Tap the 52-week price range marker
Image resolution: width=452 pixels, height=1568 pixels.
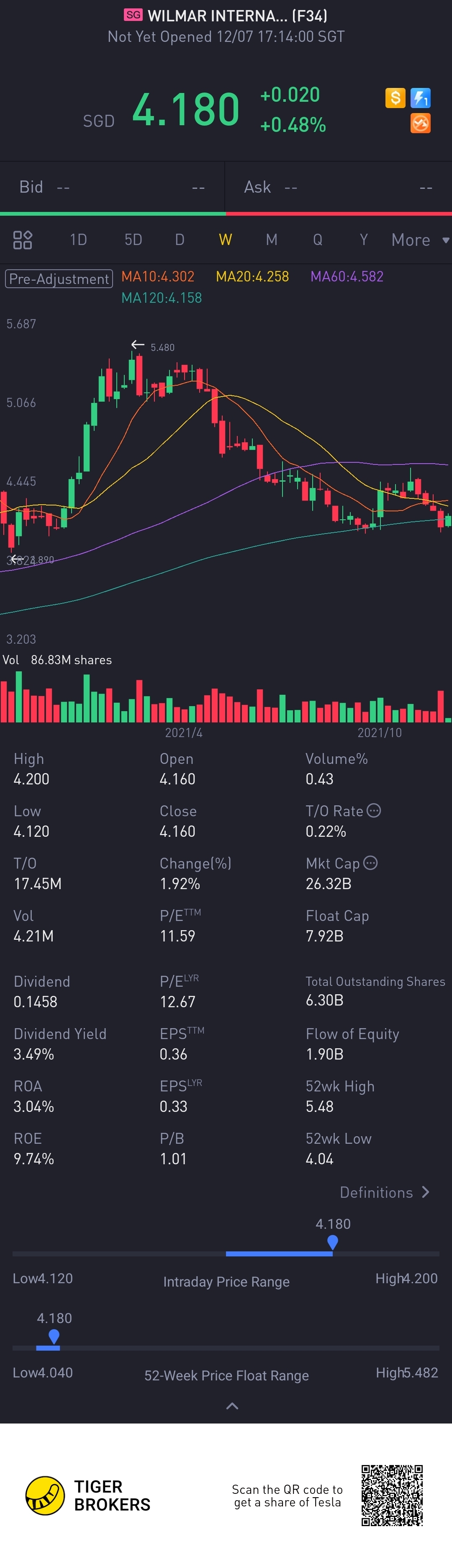(54, 1336)
